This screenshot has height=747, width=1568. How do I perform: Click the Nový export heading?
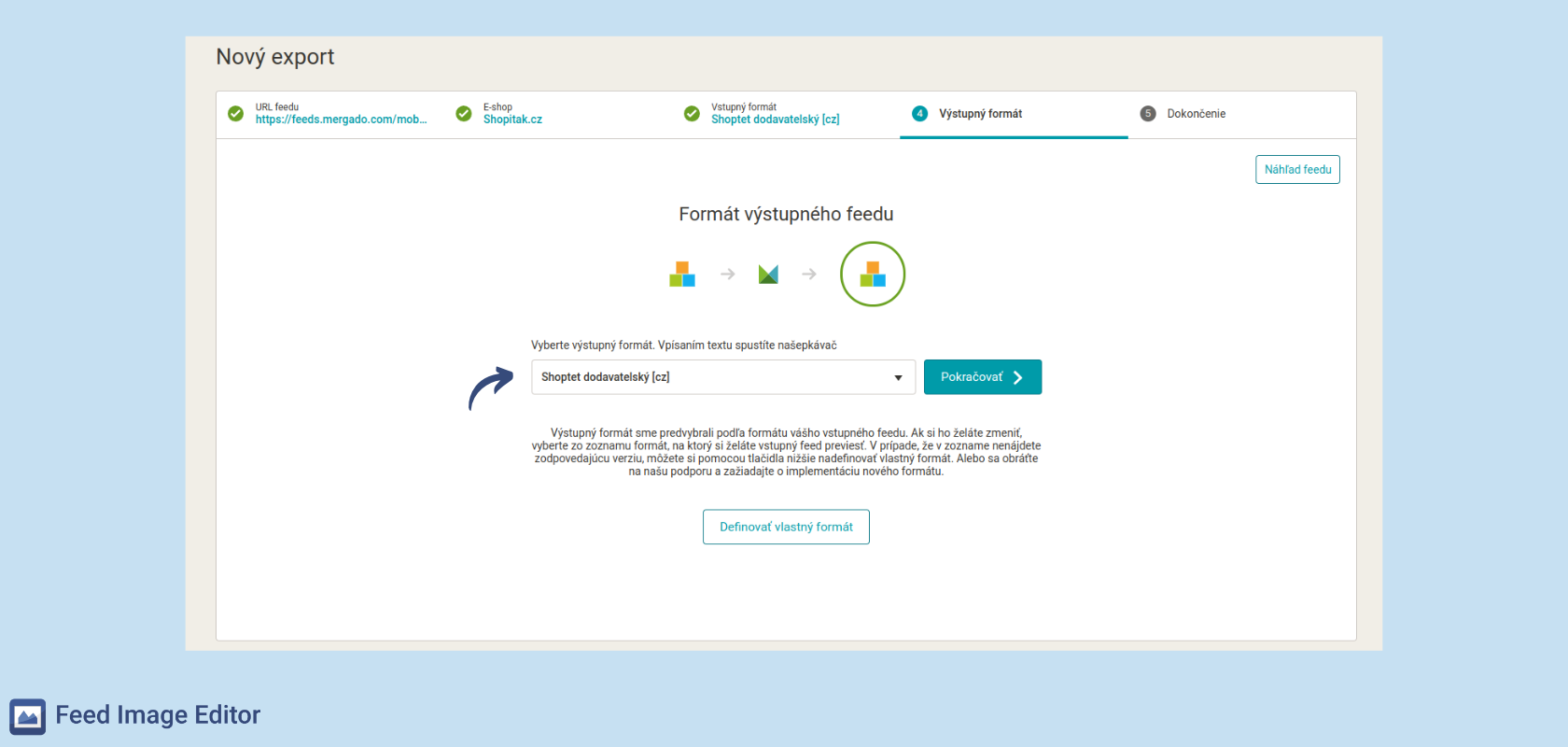point(275,57)
